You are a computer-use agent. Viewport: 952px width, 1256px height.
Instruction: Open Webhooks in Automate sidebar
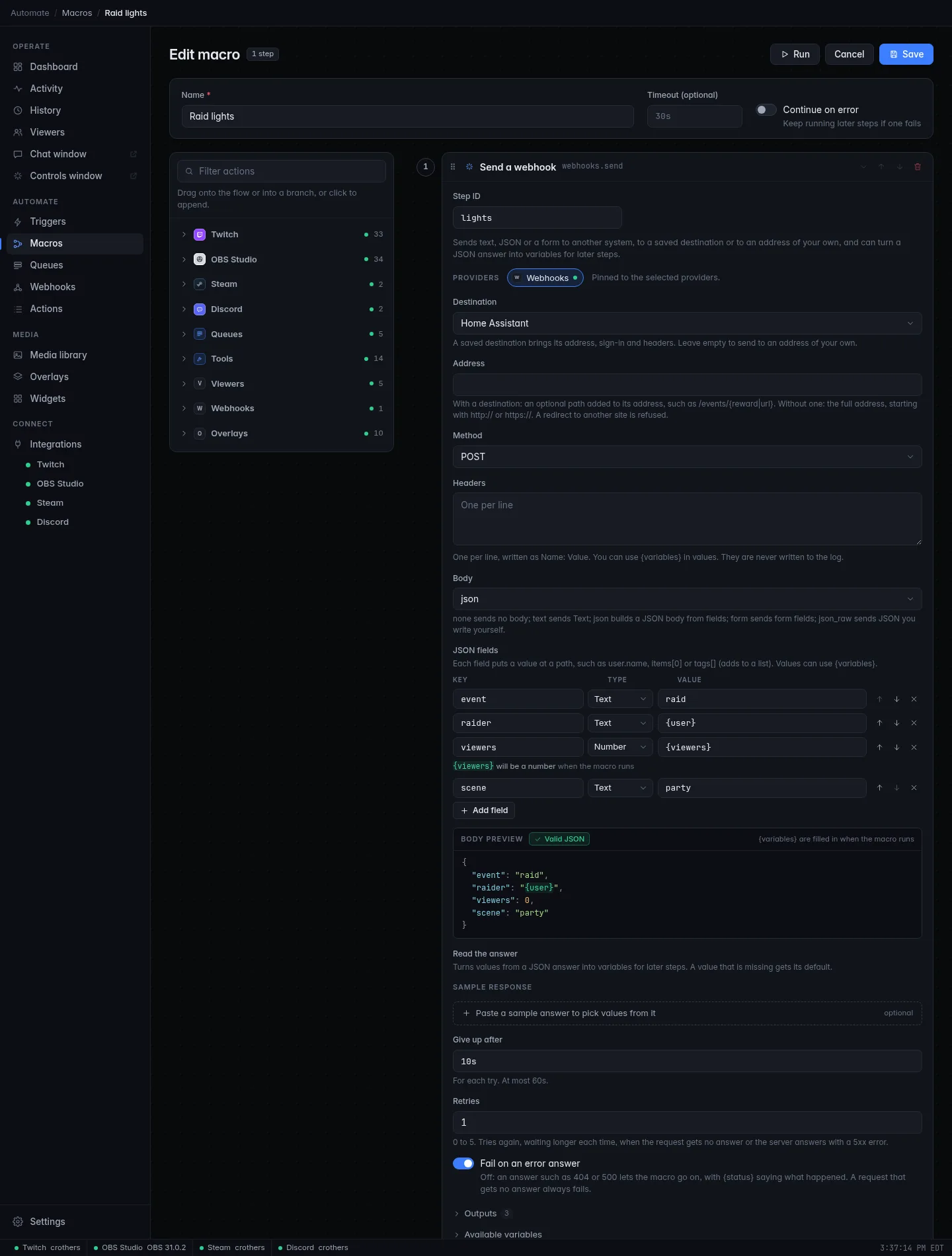(x=75, y=287)
